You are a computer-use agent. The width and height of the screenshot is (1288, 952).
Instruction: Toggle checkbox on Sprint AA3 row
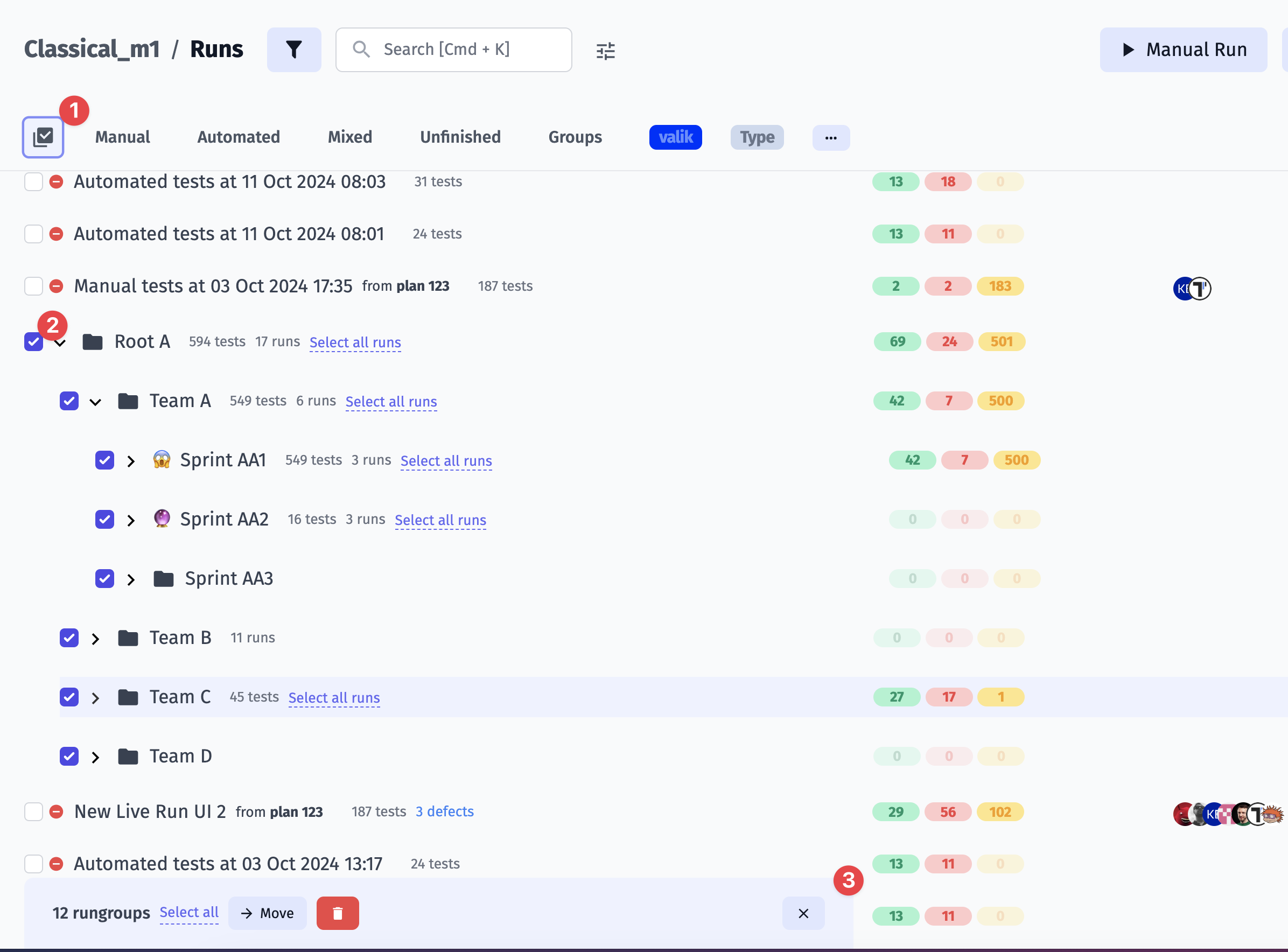(105, 578)
